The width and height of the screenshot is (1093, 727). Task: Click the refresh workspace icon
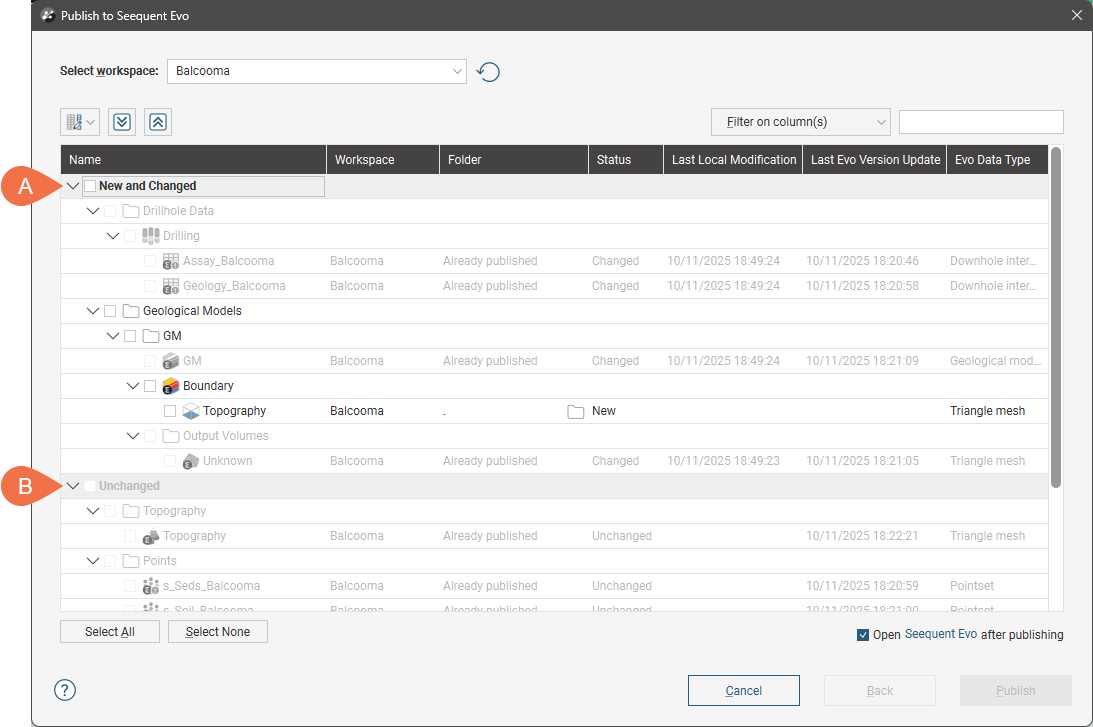(x=488, y=72)
